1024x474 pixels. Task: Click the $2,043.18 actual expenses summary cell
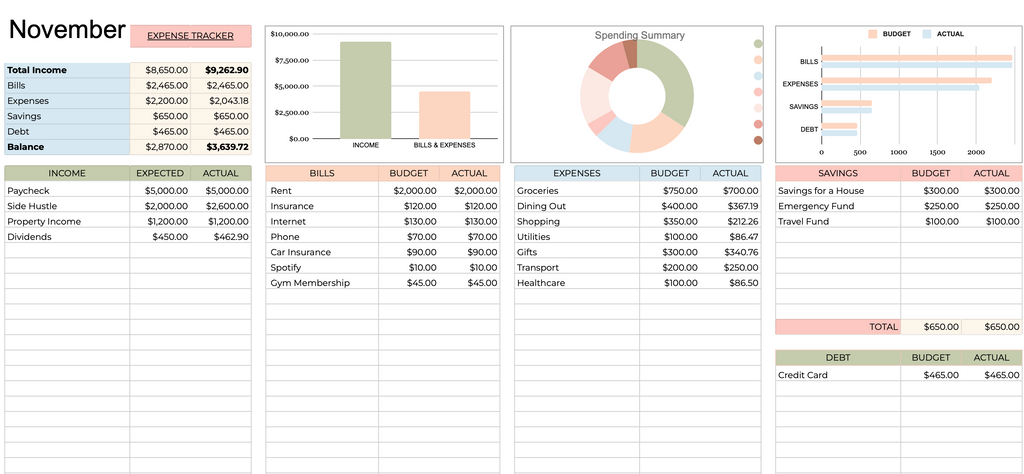coord(221,101)
